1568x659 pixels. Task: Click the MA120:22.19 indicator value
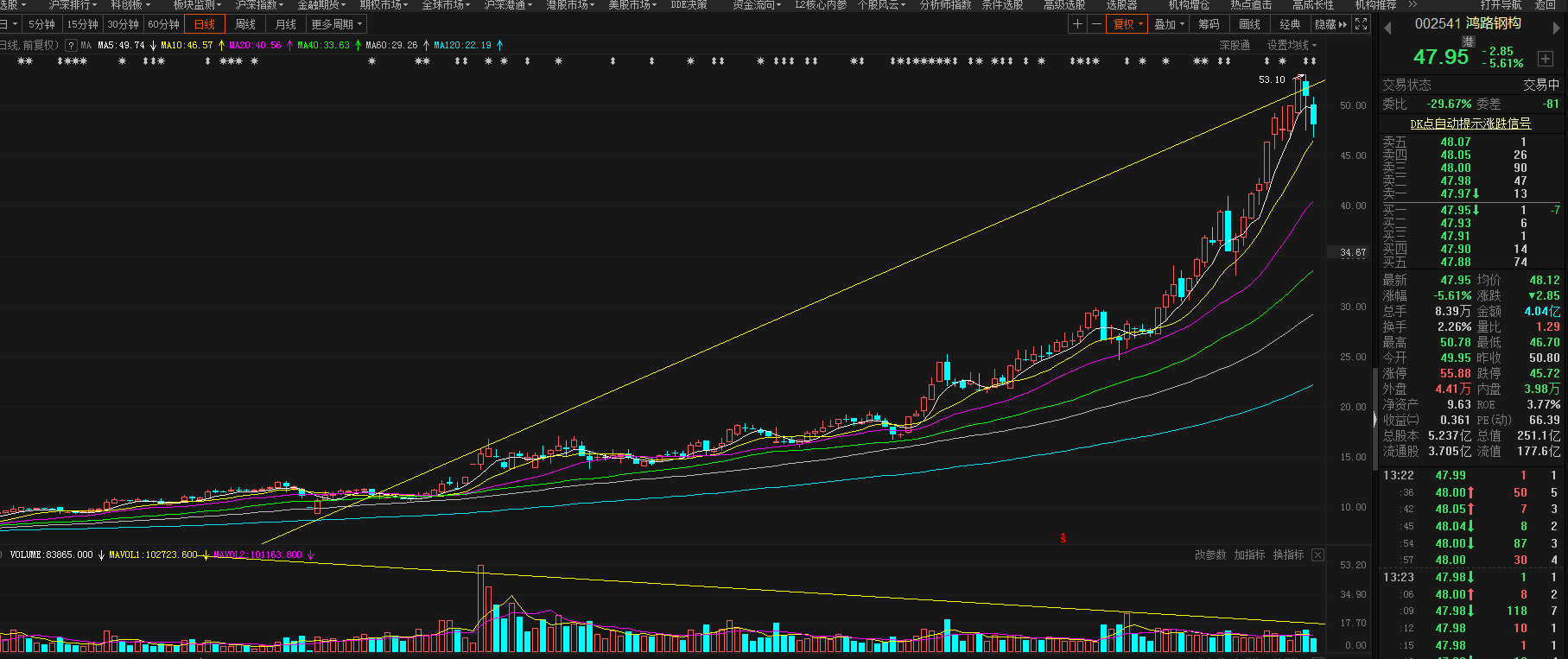pos(462,45)
